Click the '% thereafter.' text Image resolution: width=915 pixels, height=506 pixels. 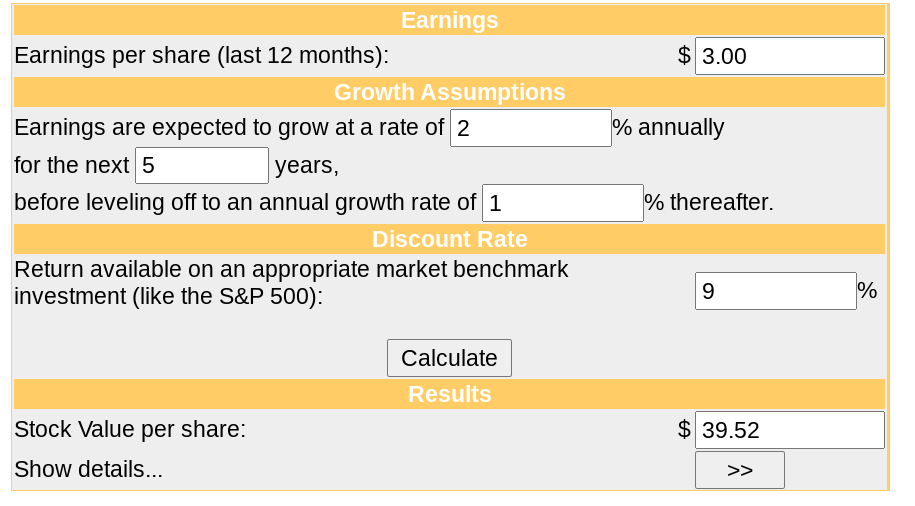(709, 203)
